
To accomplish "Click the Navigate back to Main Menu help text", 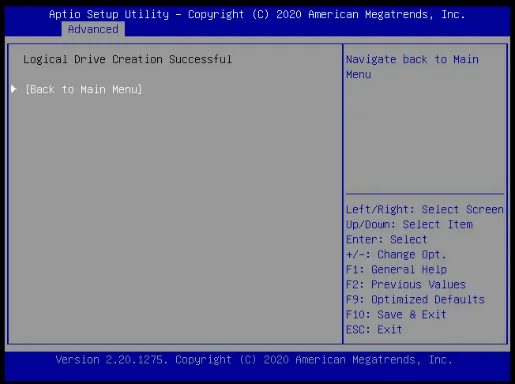I will (412, 67).
